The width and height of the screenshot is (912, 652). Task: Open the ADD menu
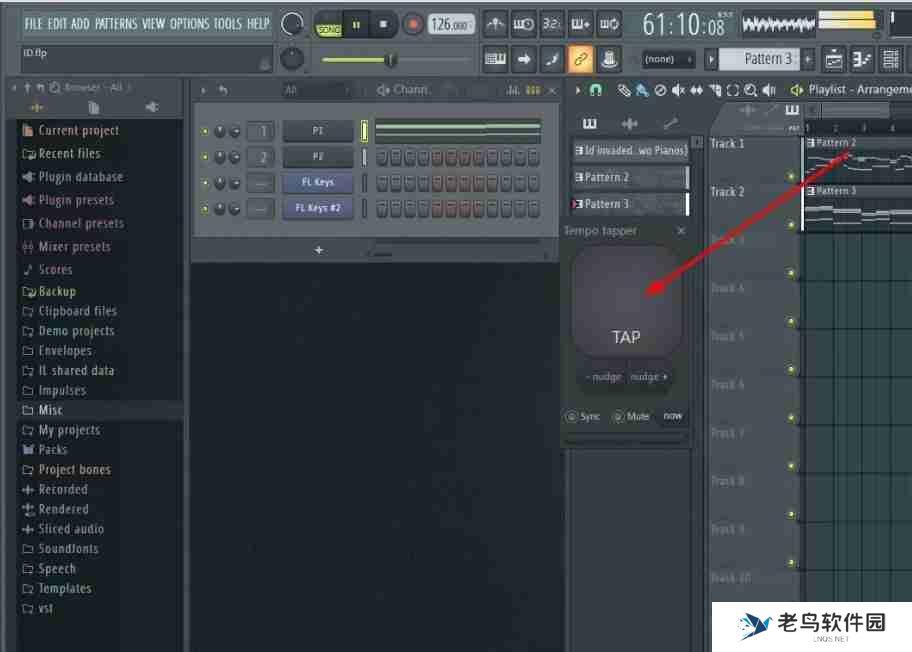click(80, 24)
